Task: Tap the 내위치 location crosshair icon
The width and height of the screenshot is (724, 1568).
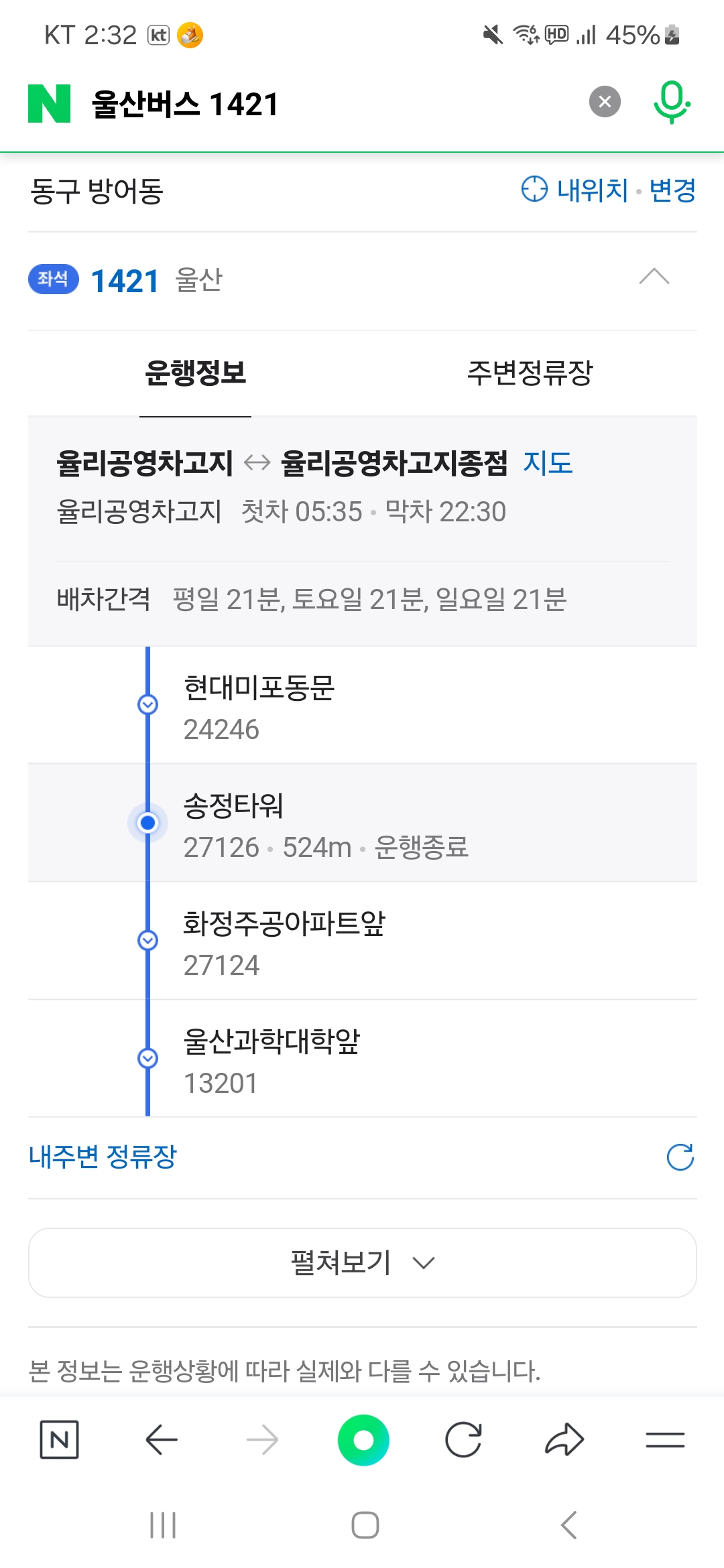Action: [534, 190]
